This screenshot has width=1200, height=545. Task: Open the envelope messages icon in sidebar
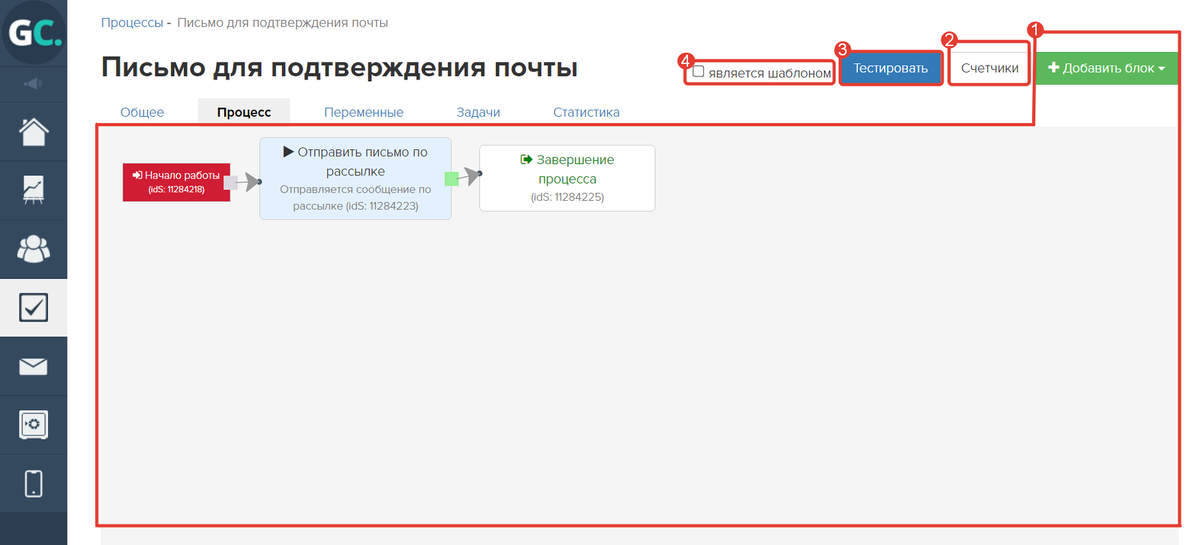(33, 366)
